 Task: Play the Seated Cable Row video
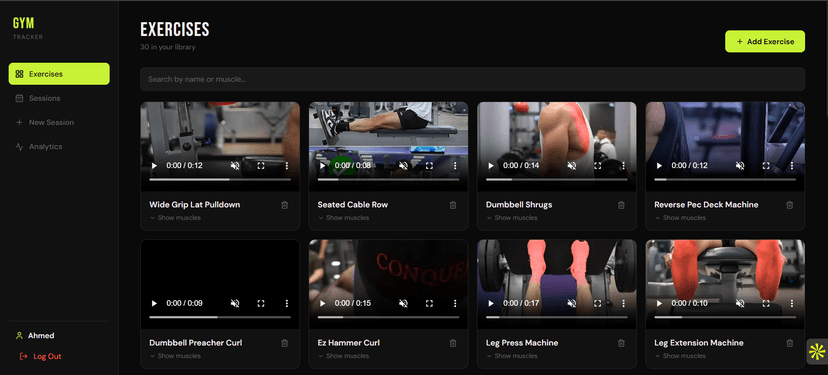323,166
